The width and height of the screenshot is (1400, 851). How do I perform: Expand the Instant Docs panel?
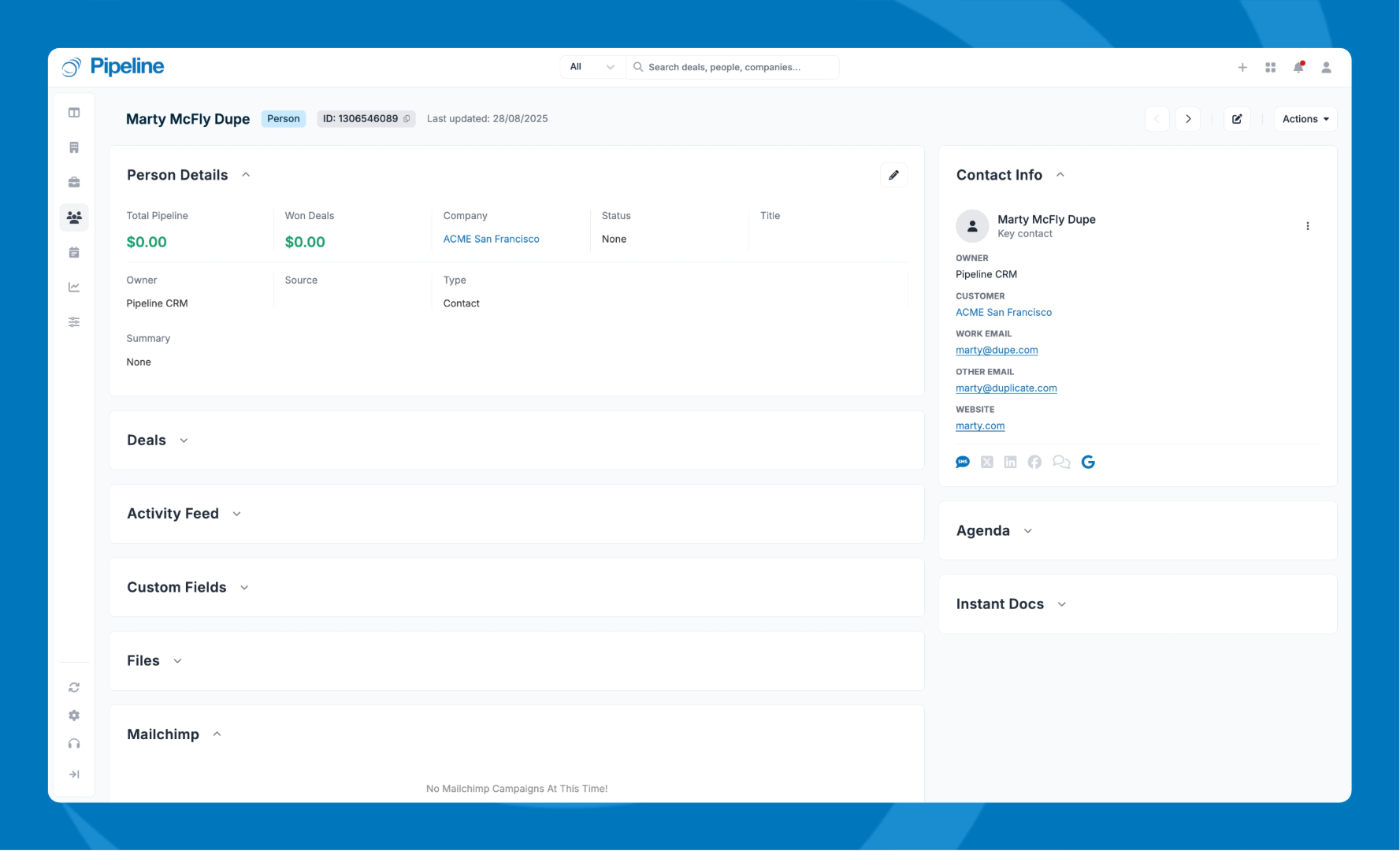[1062, 604]
